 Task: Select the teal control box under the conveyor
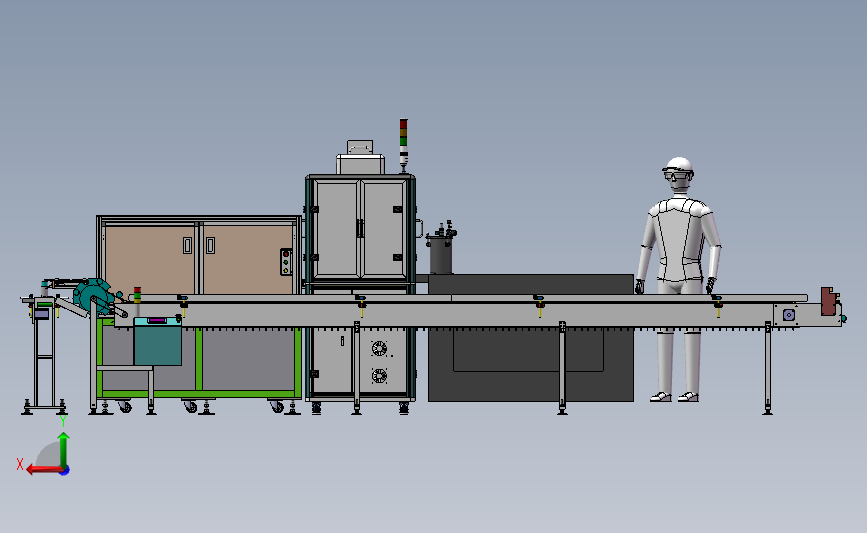[x=158, y=341]
